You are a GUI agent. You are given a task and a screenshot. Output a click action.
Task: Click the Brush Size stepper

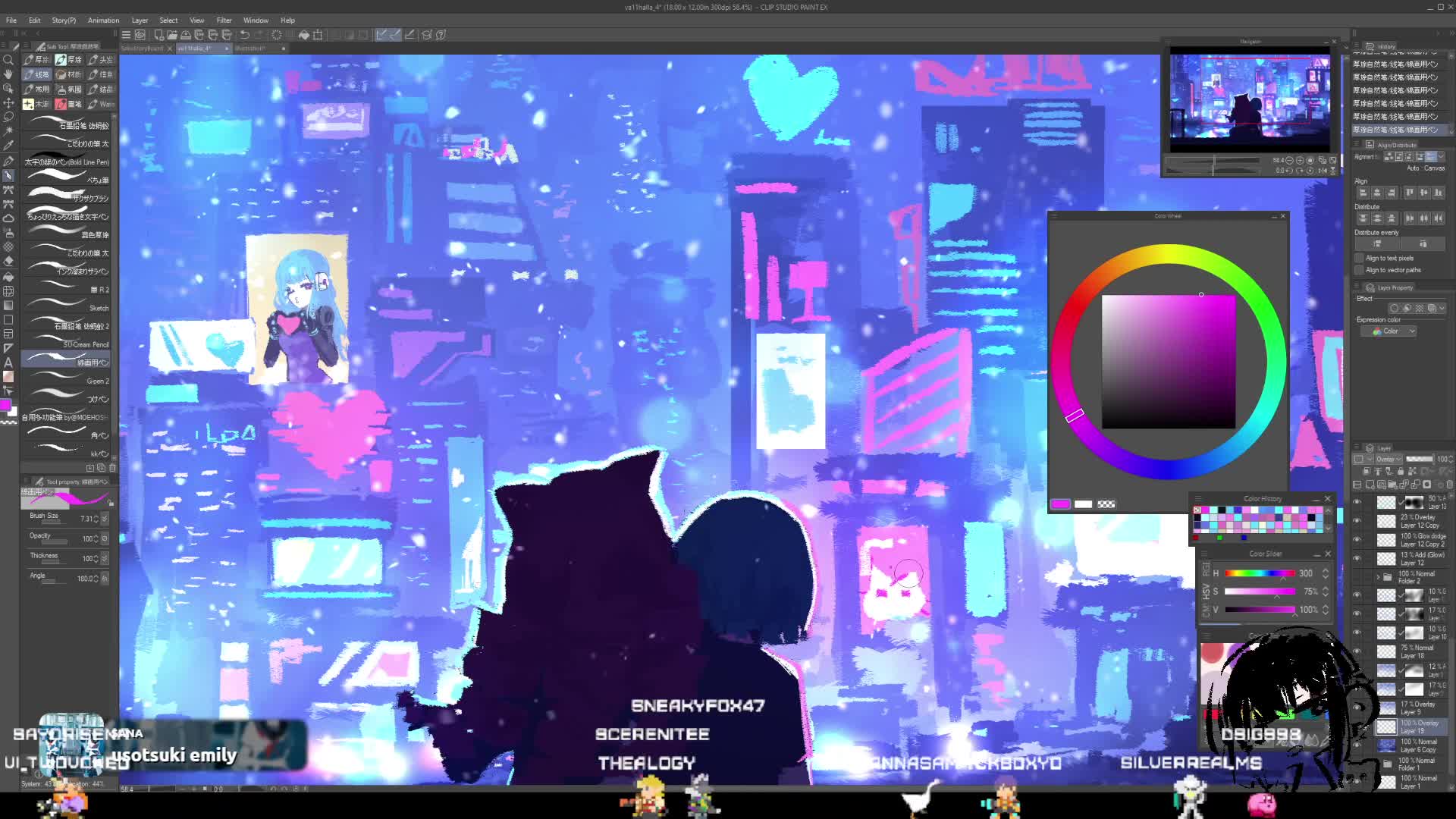96,519
